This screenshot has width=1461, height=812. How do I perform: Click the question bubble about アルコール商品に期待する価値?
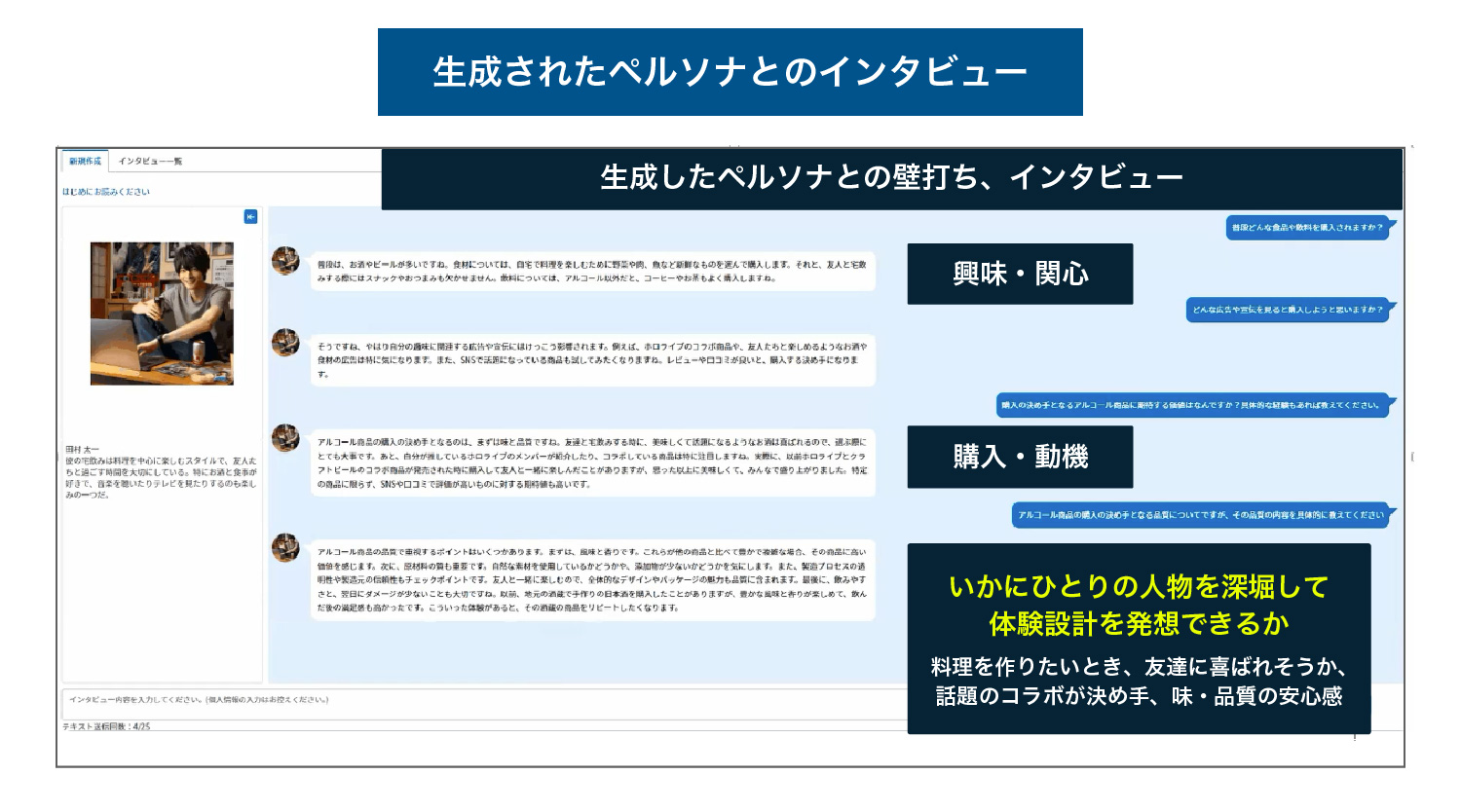coord(1193,405)
